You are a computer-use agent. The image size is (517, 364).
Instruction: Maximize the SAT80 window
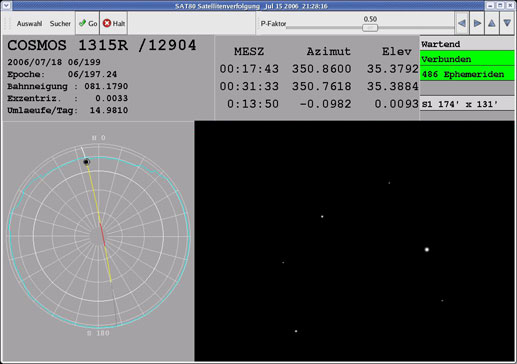pos(500,5)
